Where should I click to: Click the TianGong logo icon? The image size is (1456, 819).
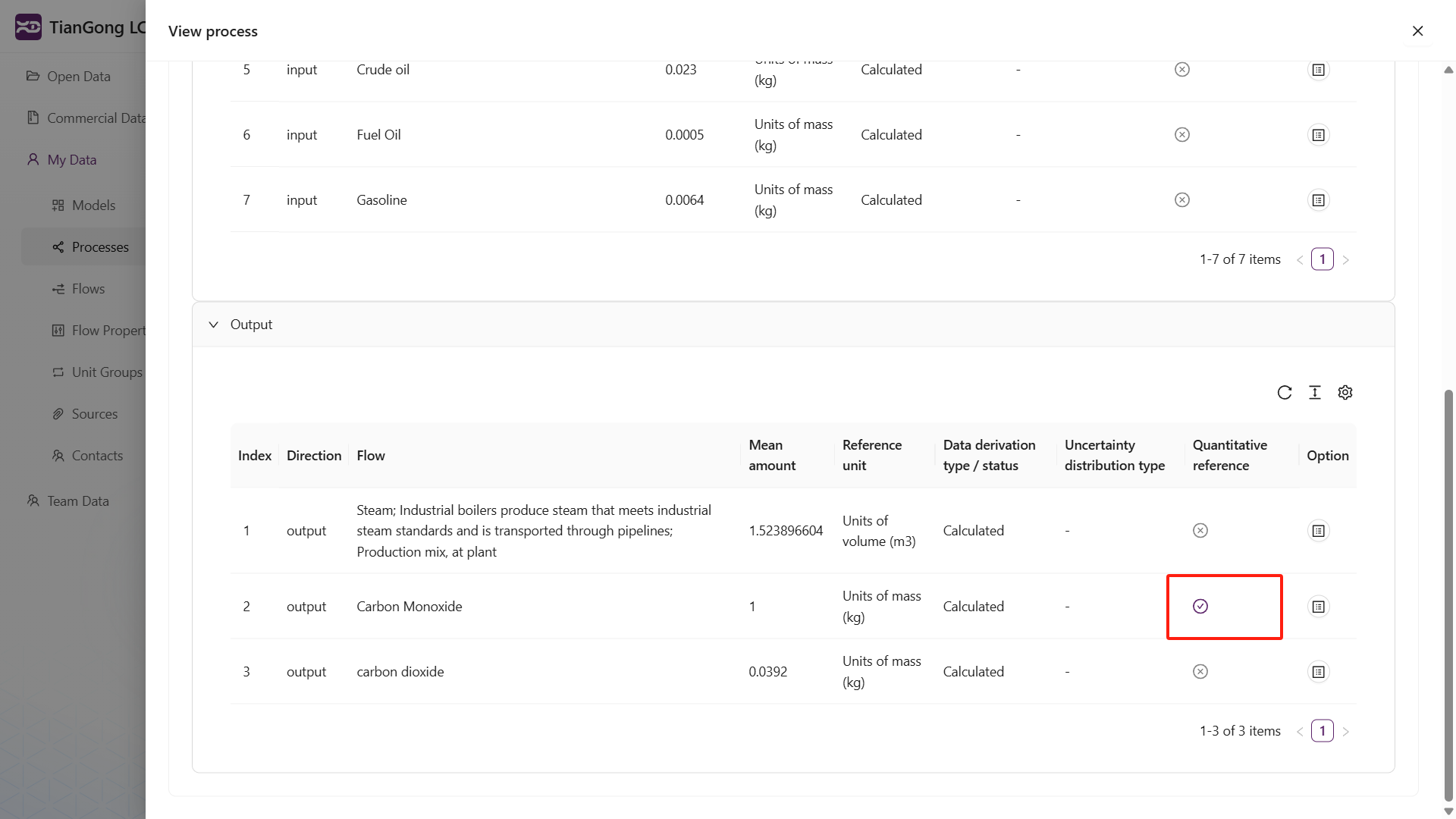pos(28,27)
